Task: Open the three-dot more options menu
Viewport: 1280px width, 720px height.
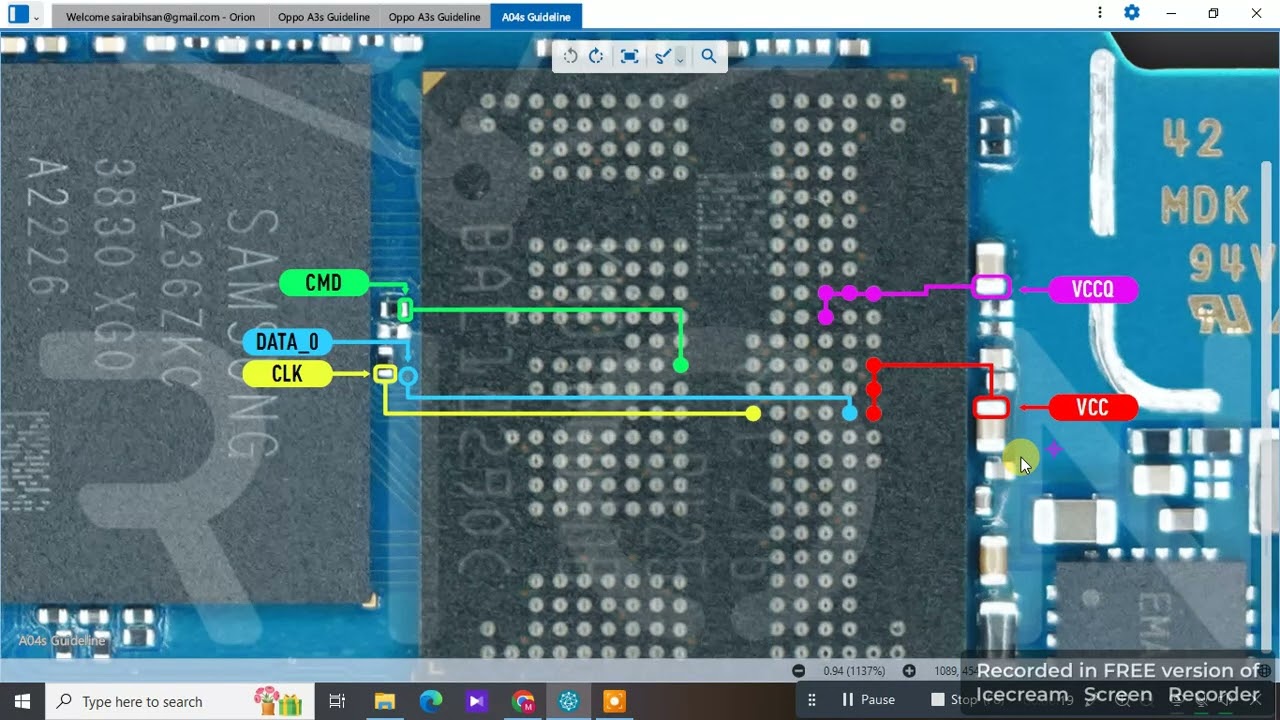Action: 1100,13
